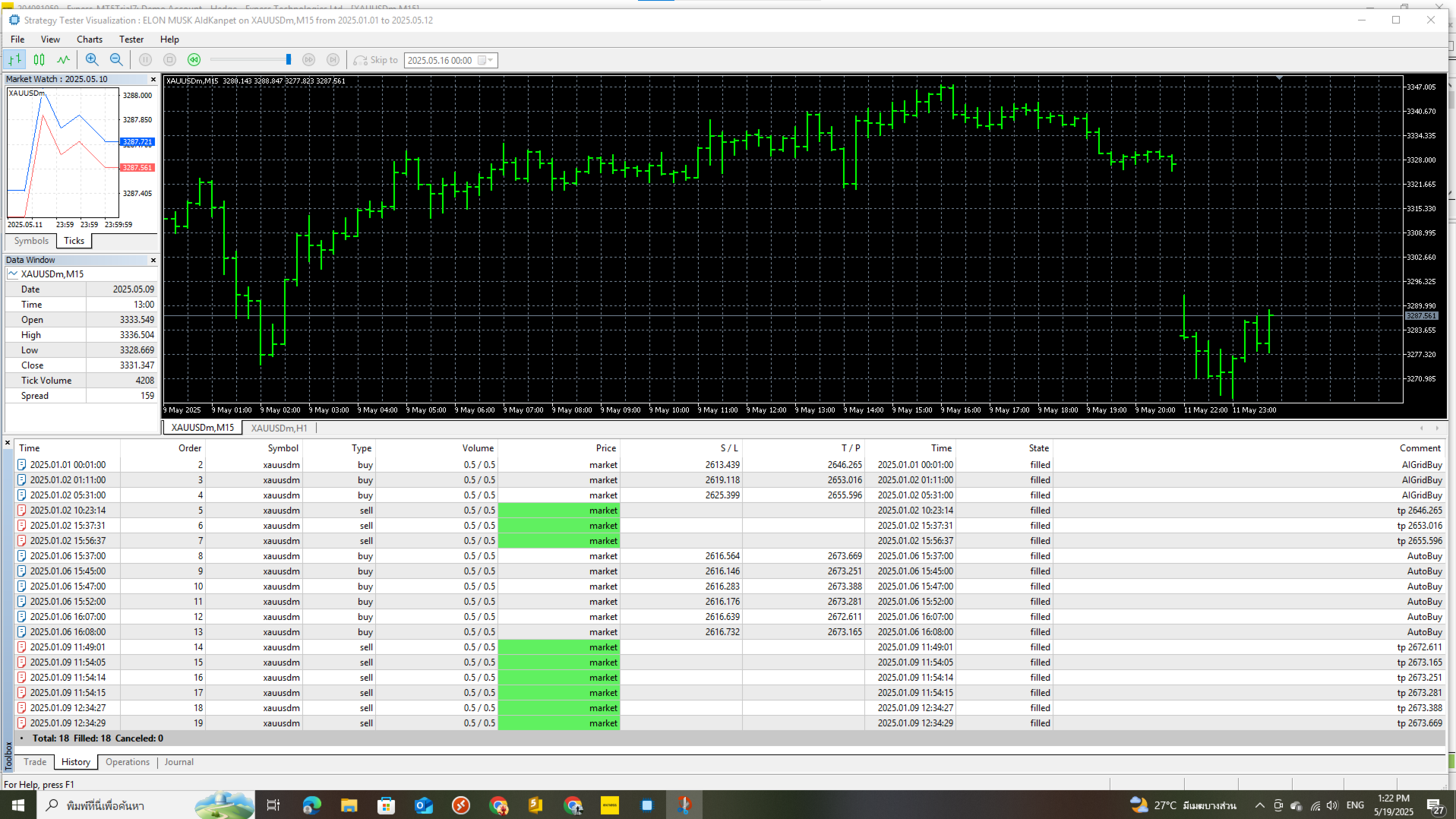Image resolution: width=1456 pixels, height=819 pixels.
Task: Open Microsoft Store from the taskbar
Action: [x=386, y=805]
